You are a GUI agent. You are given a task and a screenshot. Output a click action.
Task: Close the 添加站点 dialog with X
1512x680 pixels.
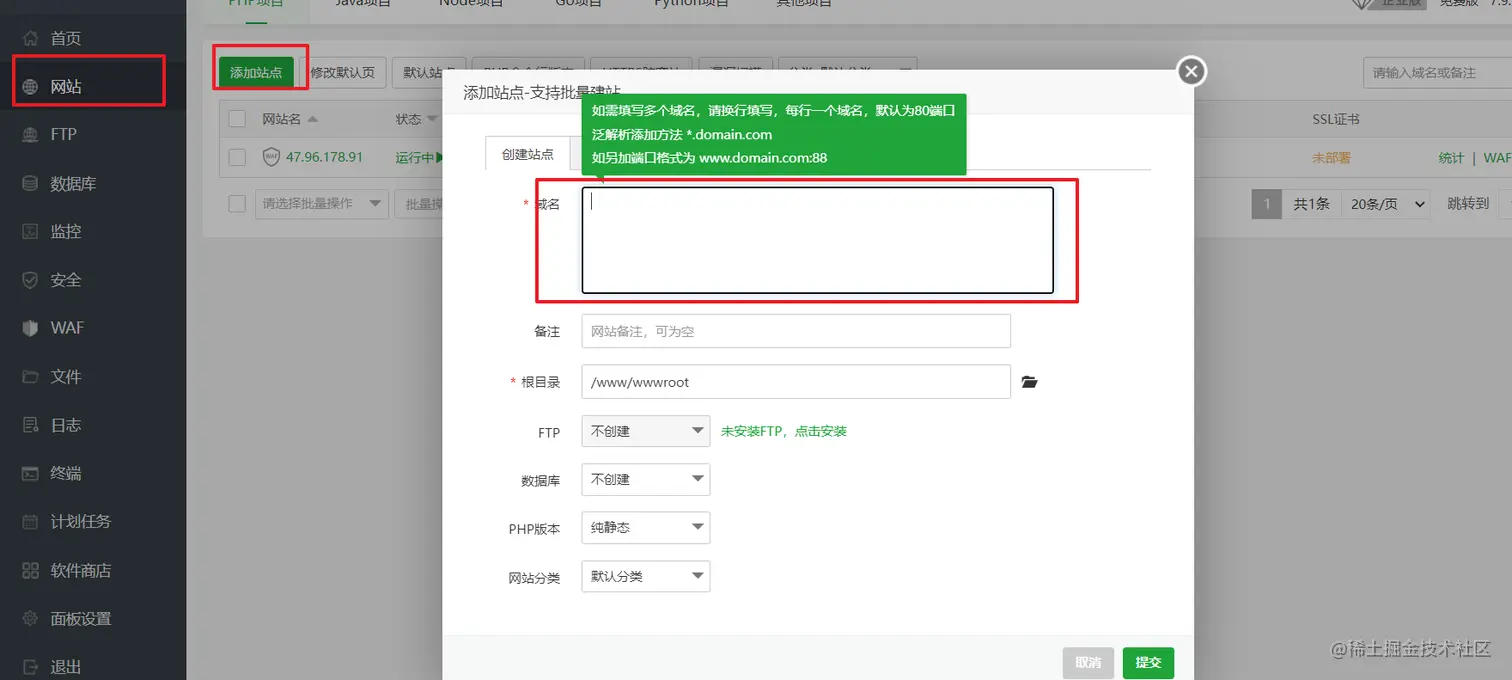coord(1190,71)
